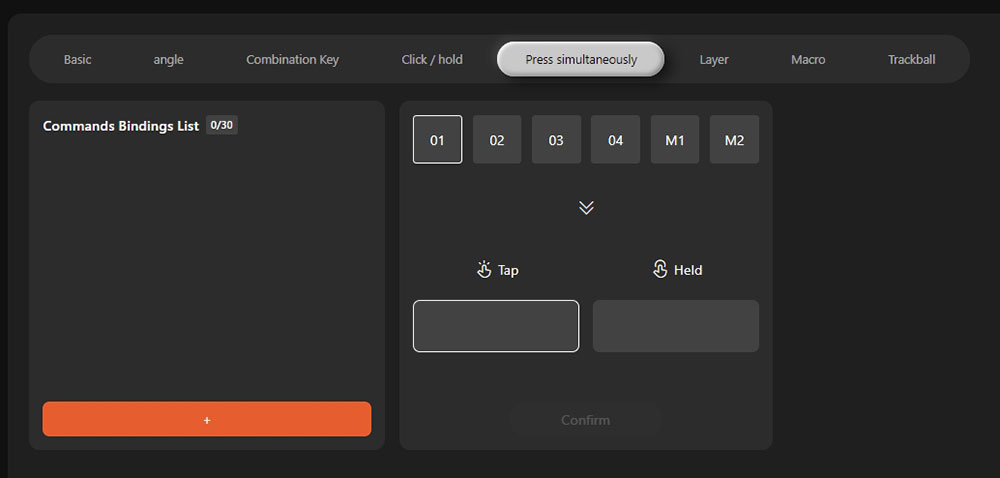This screenshot has width=1000, height=478.
Task: Go to Click / hold tab
Action: (x=432, y=59)
